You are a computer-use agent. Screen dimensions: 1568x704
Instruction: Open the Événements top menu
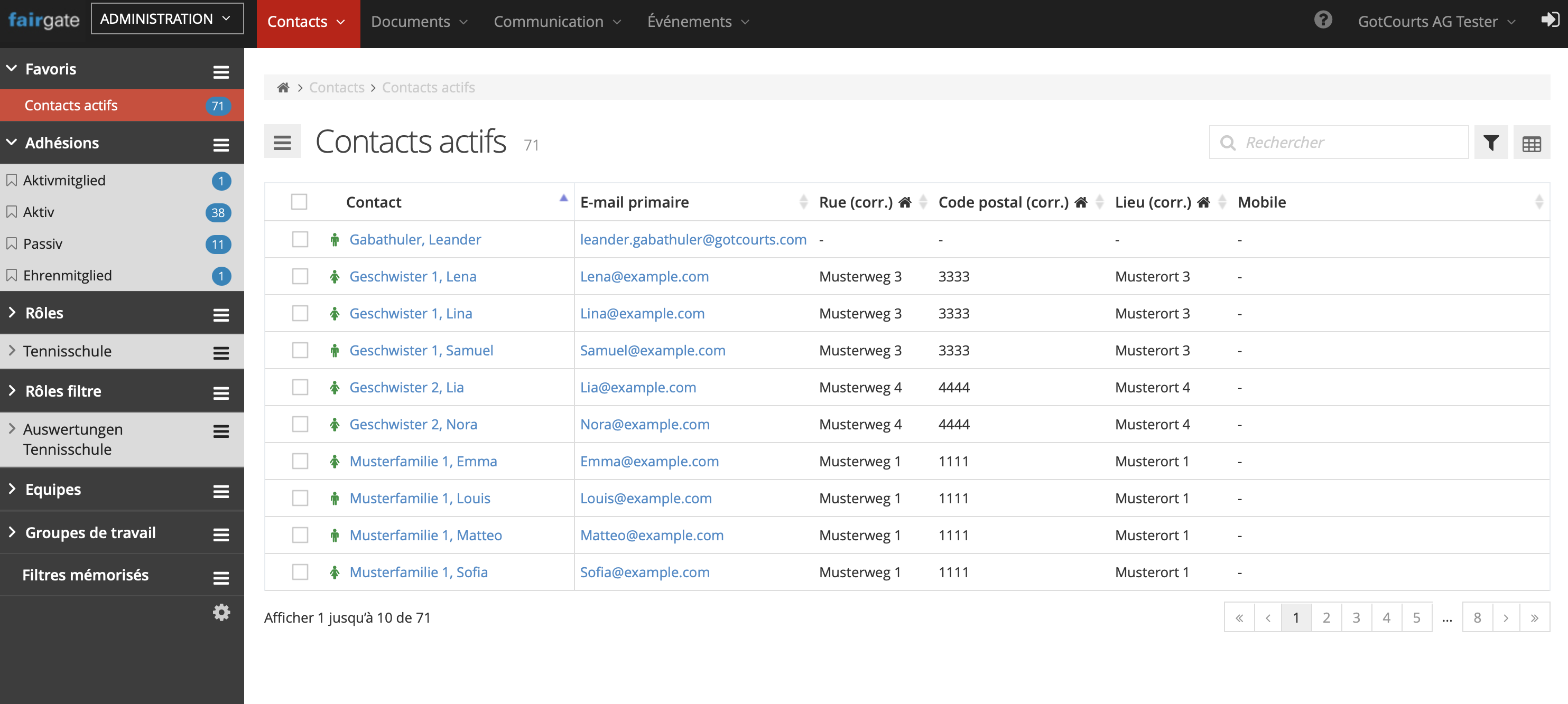pyautogui.click(x=698, y=22)
